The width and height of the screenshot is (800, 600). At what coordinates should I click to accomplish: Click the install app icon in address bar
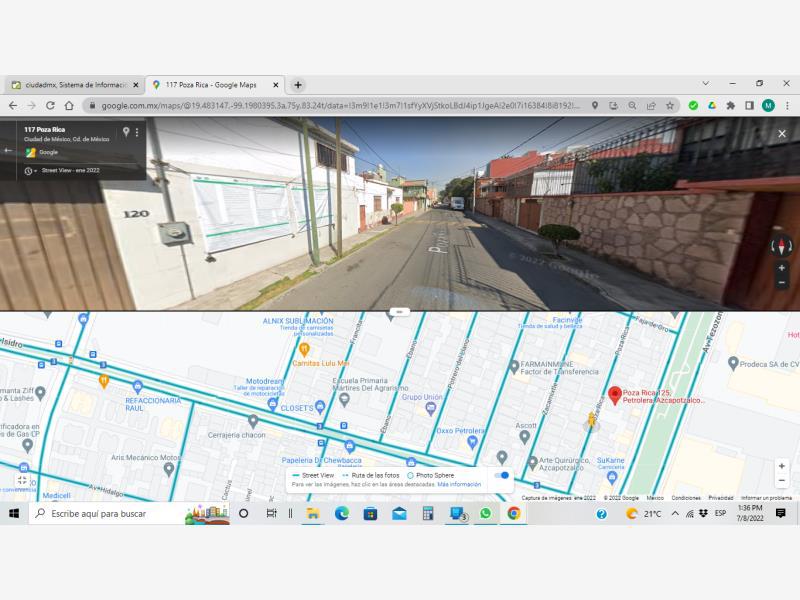tap(613, 106)
